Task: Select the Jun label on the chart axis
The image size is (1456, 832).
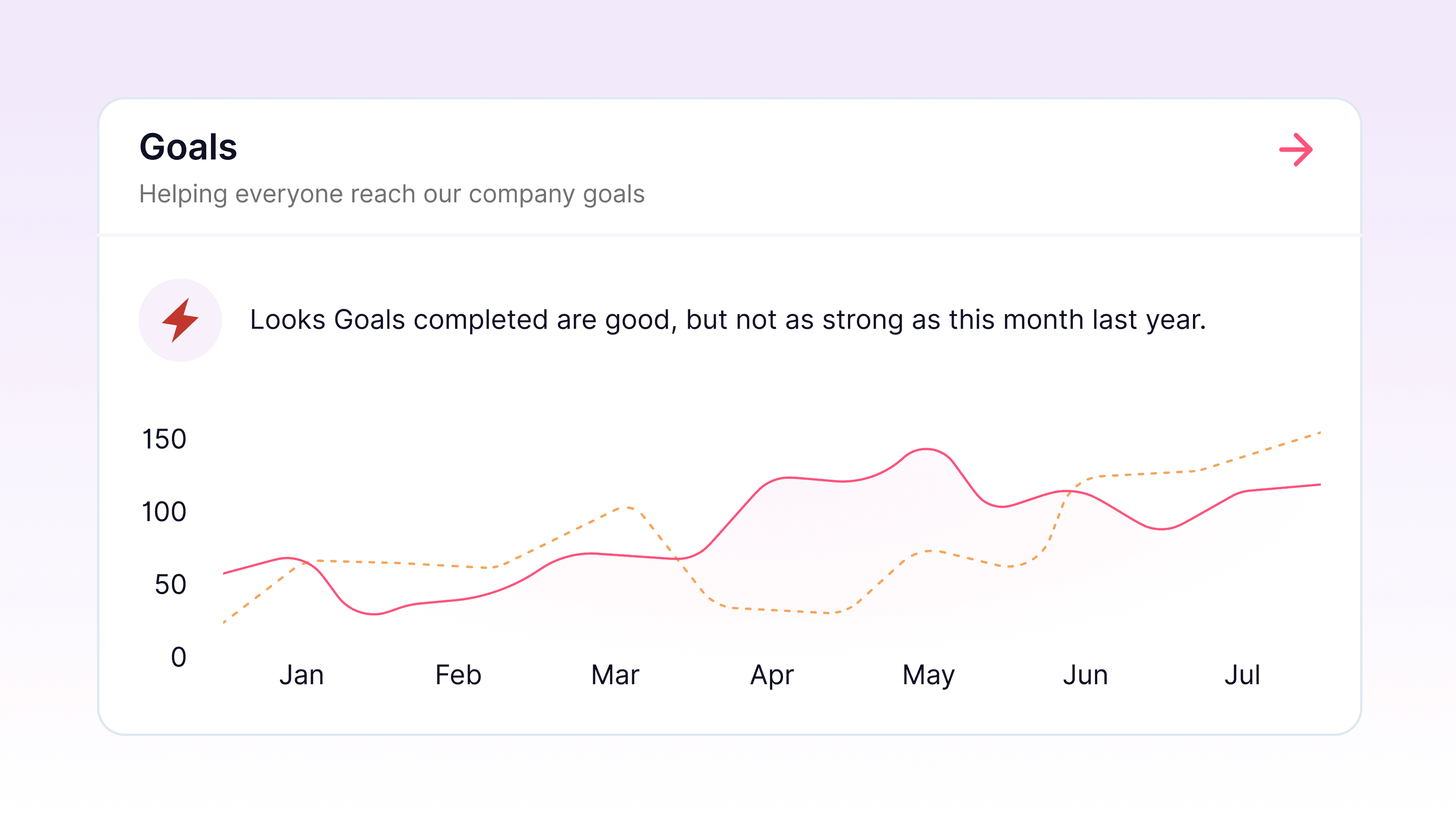Action: tap(1085, 675)
